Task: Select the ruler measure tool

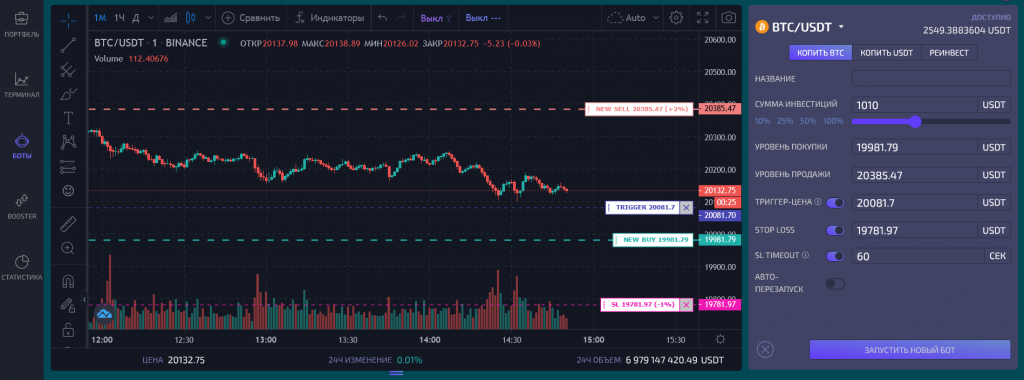Action: tap(69, 223)
